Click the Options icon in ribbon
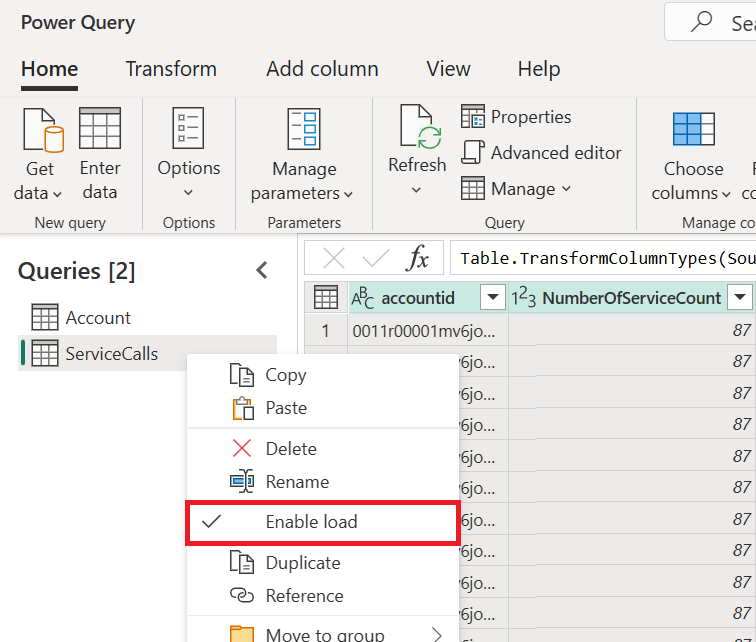 coord(188,132)
